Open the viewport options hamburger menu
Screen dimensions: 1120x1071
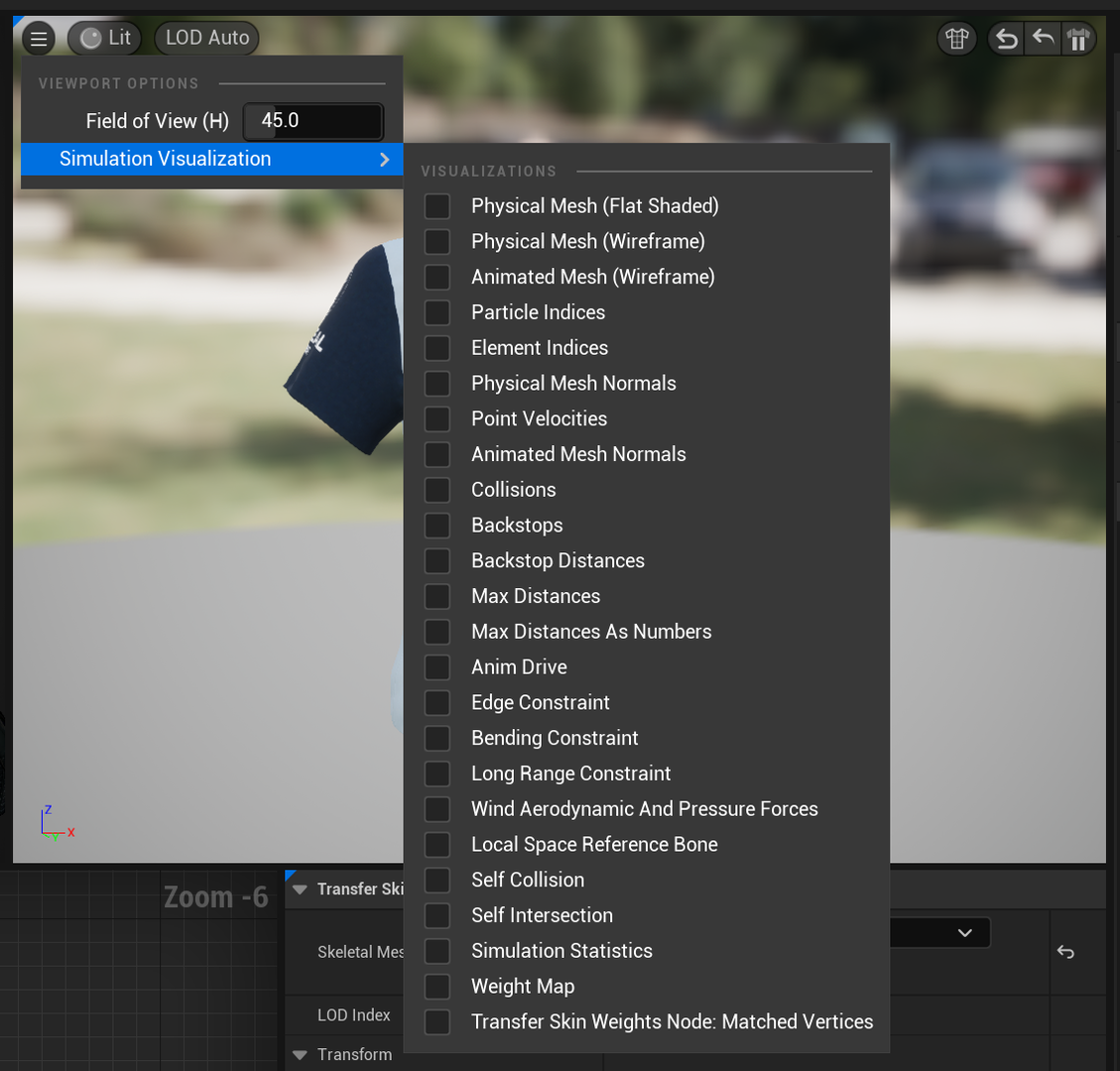point(38,38)
